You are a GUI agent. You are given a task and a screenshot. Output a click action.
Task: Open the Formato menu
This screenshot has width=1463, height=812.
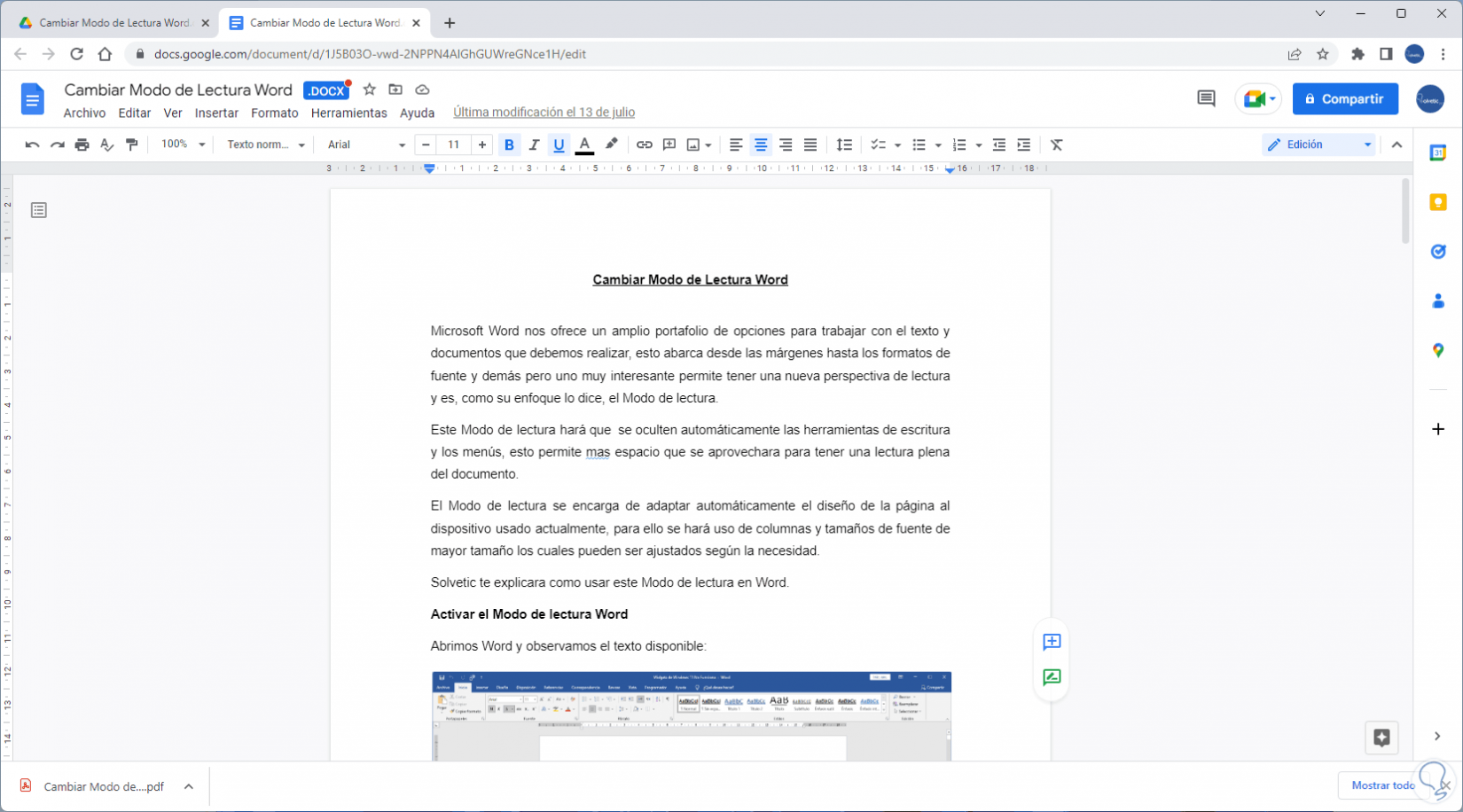click(275, 113)
